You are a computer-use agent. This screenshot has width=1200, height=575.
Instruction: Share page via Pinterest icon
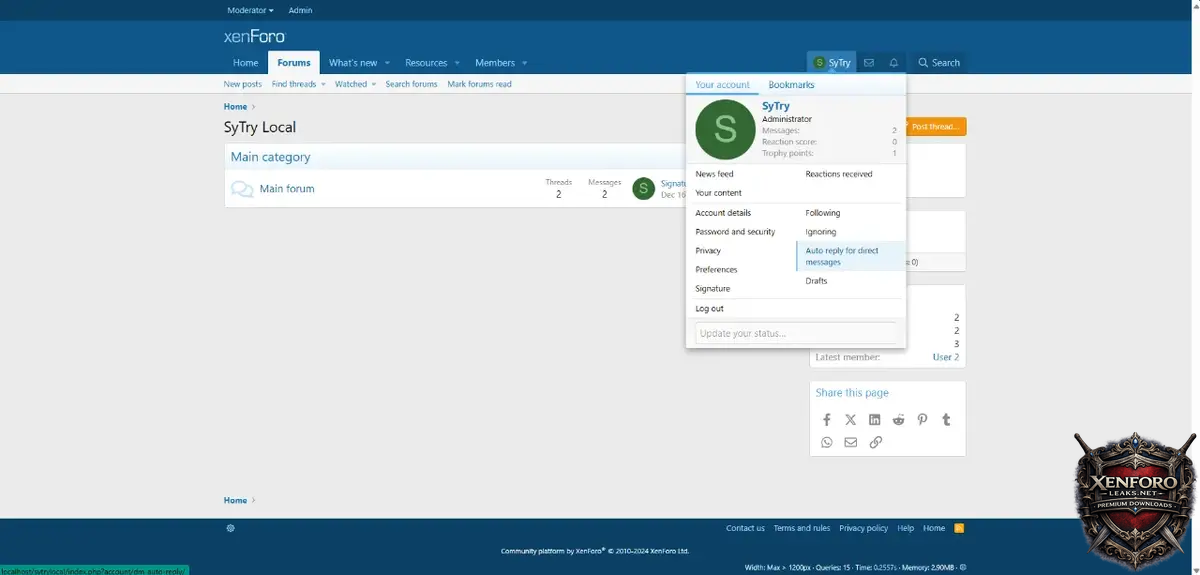coord(922,420)
